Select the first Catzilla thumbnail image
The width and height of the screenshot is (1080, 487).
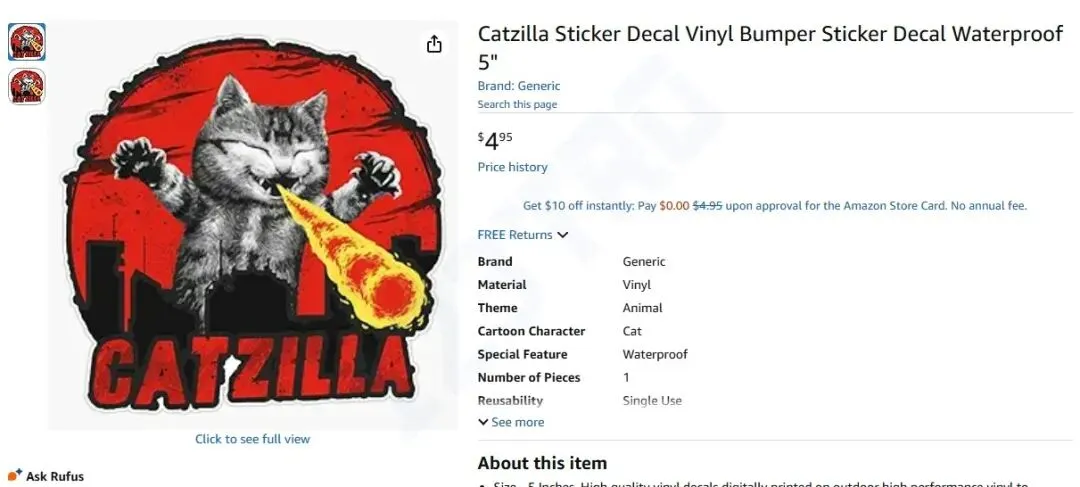[27, 42]
